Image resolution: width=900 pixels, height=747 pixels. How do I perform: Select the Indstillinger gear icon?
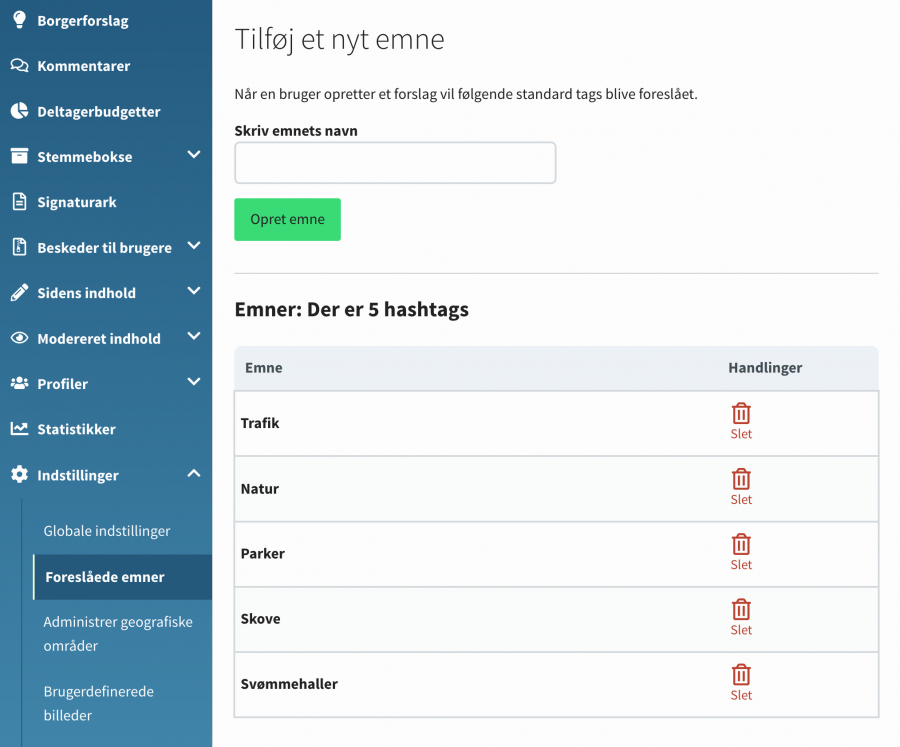point(17,474)
